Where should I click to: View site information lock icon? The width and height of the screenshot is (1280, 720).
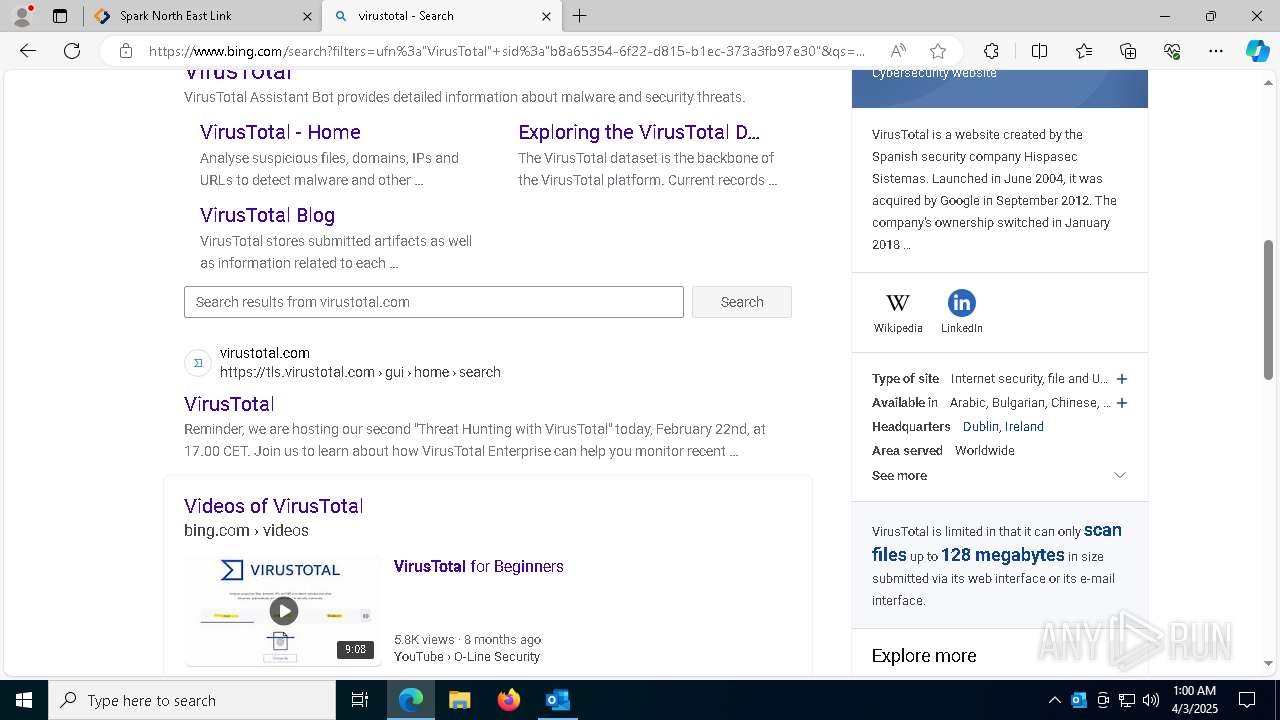click(x=126, y=51)
